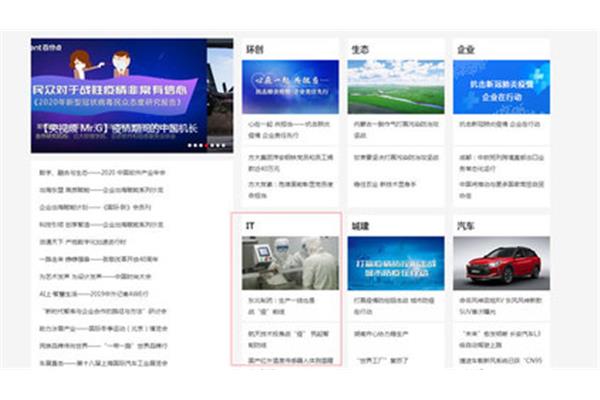The image size is (600, 400).
Task: Open the 'CN95' article link under 汽车
Action: click(x=501, y=361)
